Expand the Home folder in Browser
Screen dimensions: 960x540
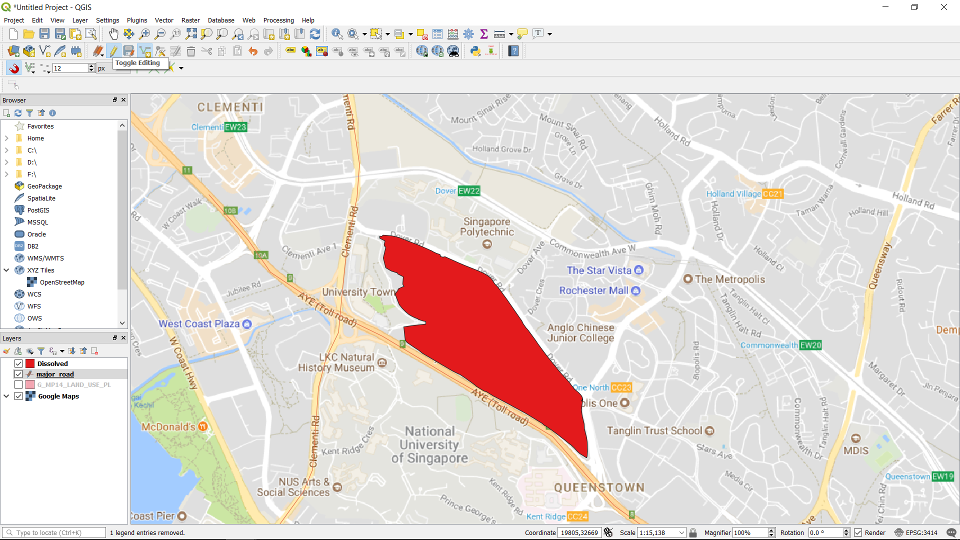click(x=7, y=138)
